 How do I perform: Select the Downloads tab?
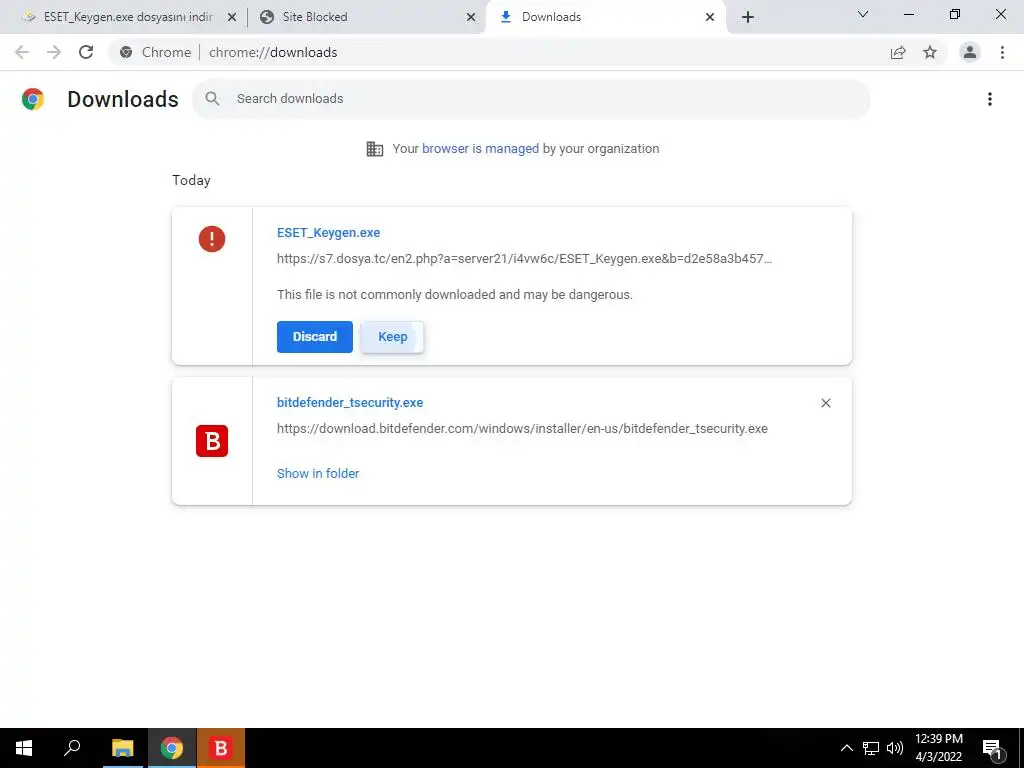(x=606, y=17)
